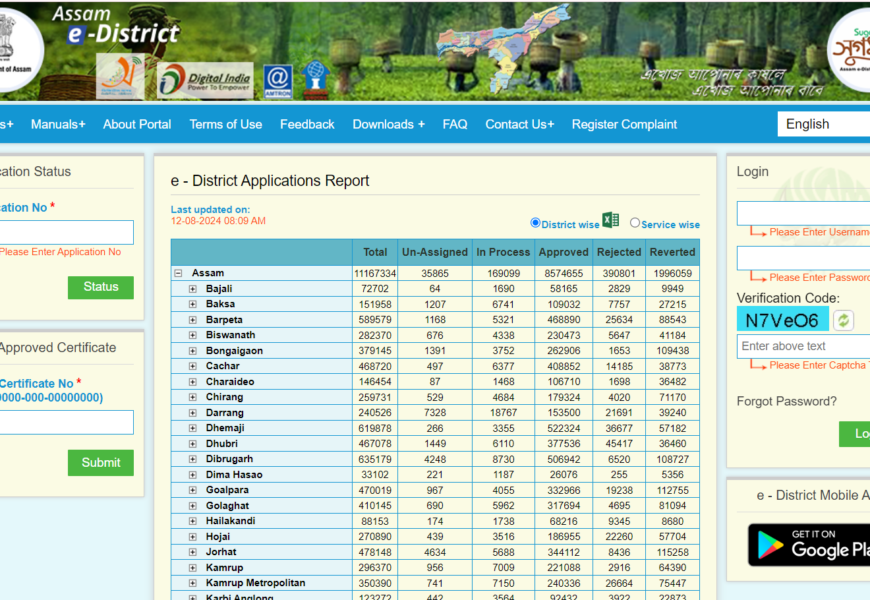Open the Register Complaint menu item
870x600 pixels.
[624, 124]
